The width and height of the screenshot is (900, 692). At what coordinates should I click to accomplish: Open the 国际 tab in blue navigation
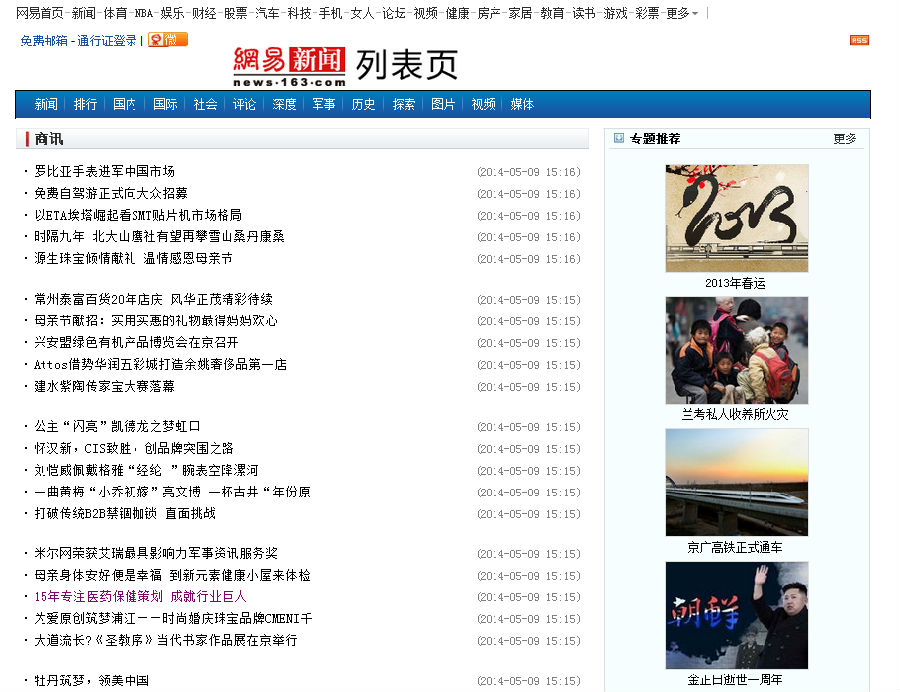click(165, 104)
